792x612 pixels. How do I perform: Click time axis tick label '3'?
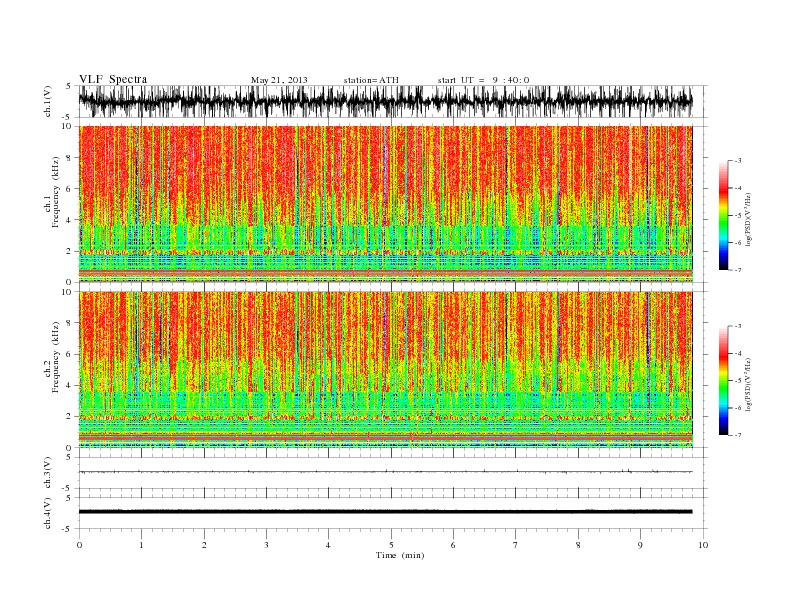point(266,545)
